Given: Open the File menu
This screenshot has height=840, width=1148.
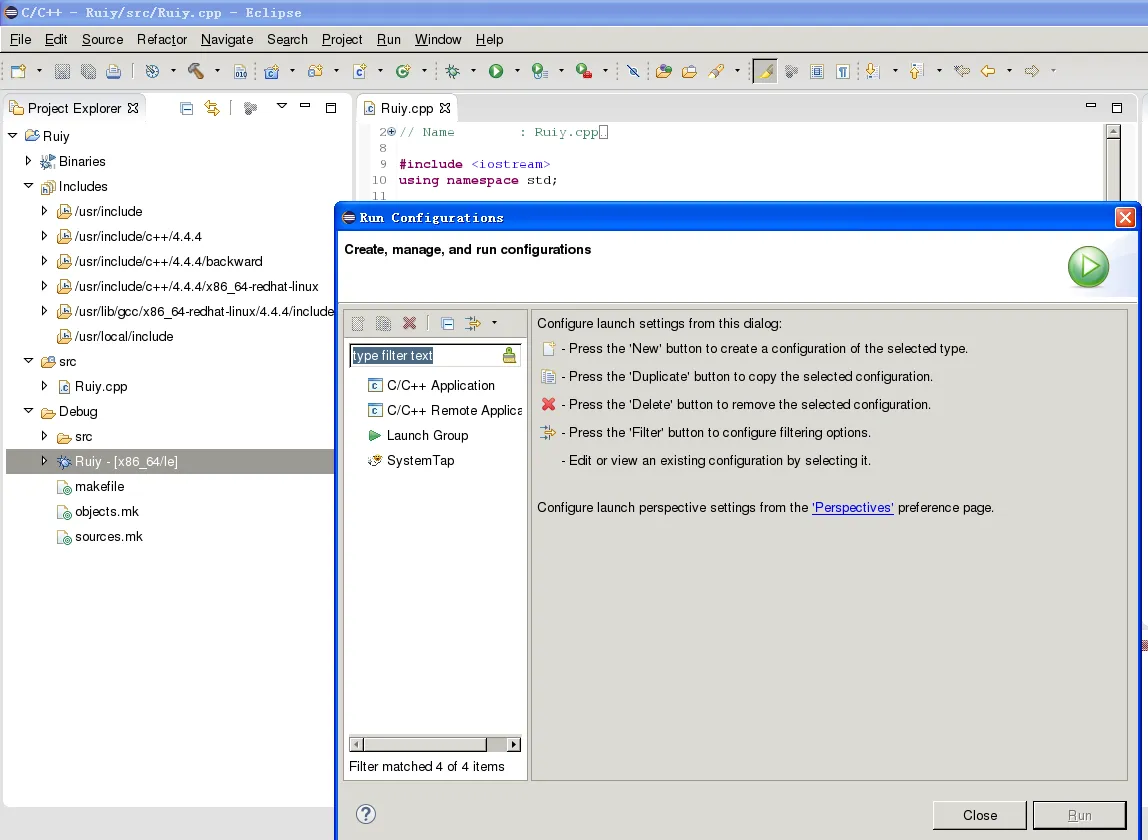Looking at the screenshot, I should 20,40.
